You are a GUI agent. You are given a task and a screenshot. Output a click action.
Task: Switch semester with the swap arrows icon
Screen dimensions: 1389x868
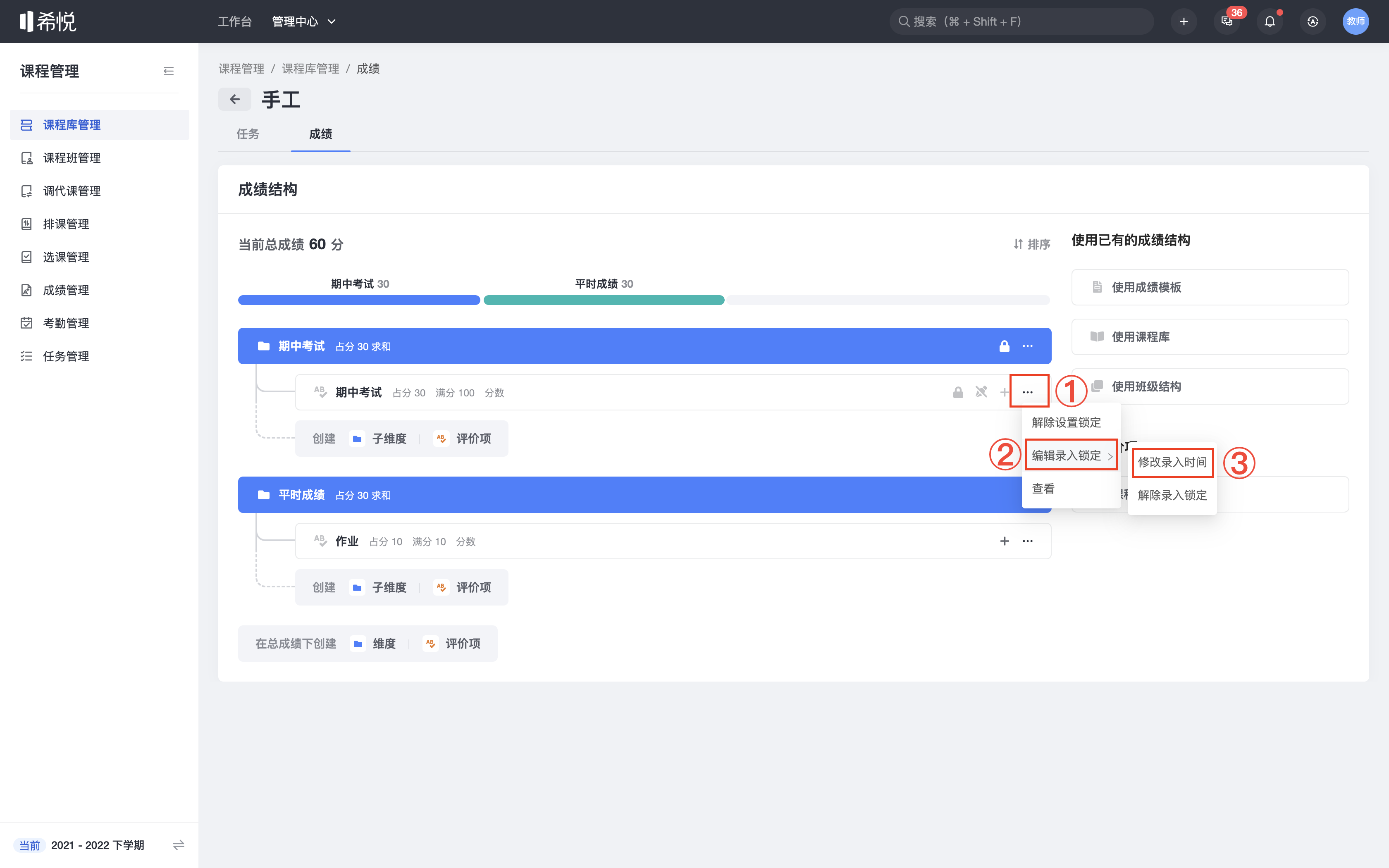point(179,845)
